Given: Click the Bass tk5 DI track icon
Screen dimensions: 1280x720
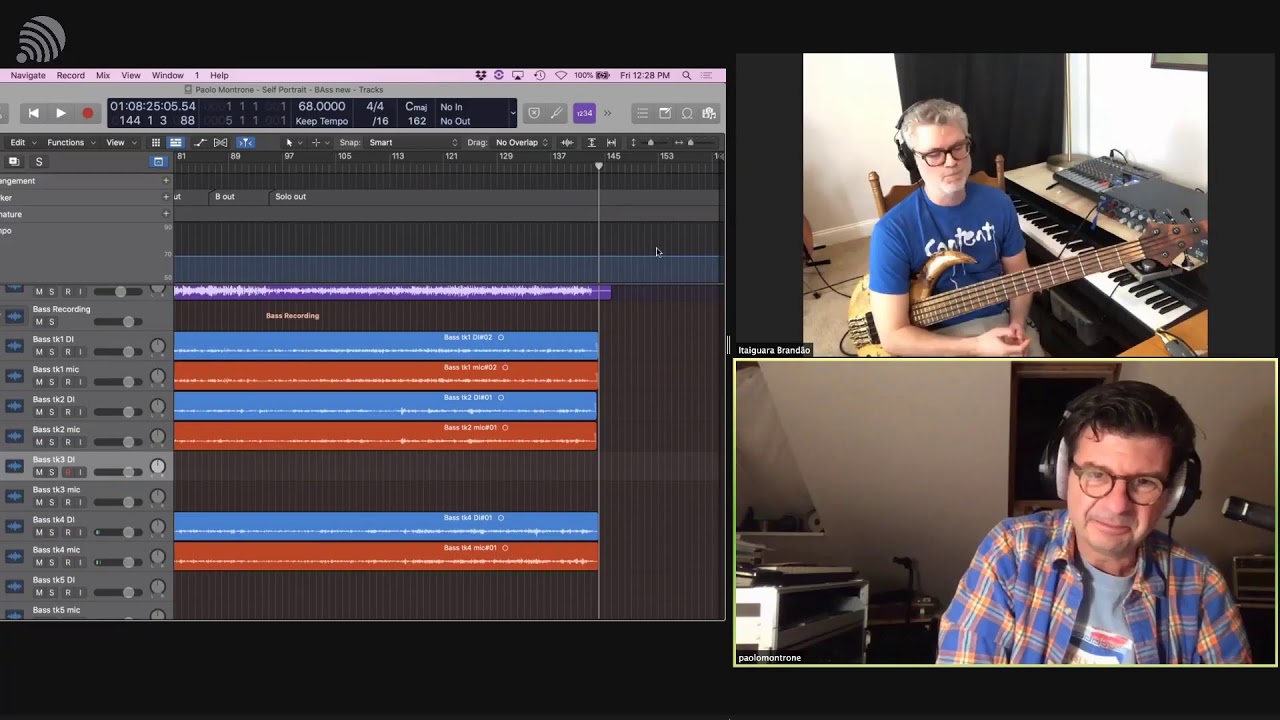Looking at the screenshot, I should 14,587.
